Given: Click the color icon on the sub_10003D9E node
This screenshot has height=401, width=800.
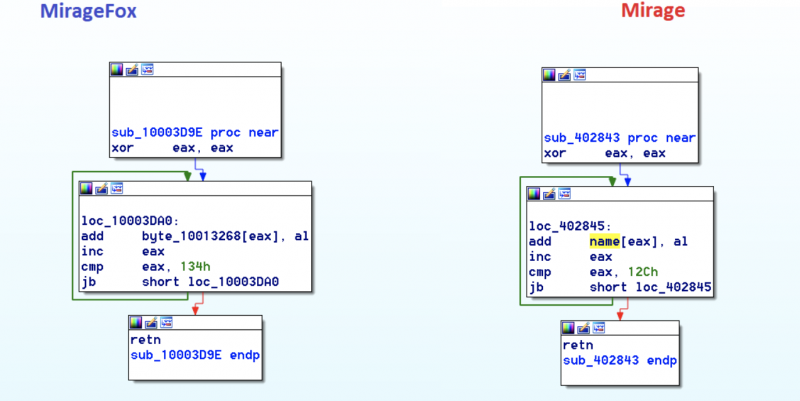Looking at the screenshot, I should tap(117, 70).
